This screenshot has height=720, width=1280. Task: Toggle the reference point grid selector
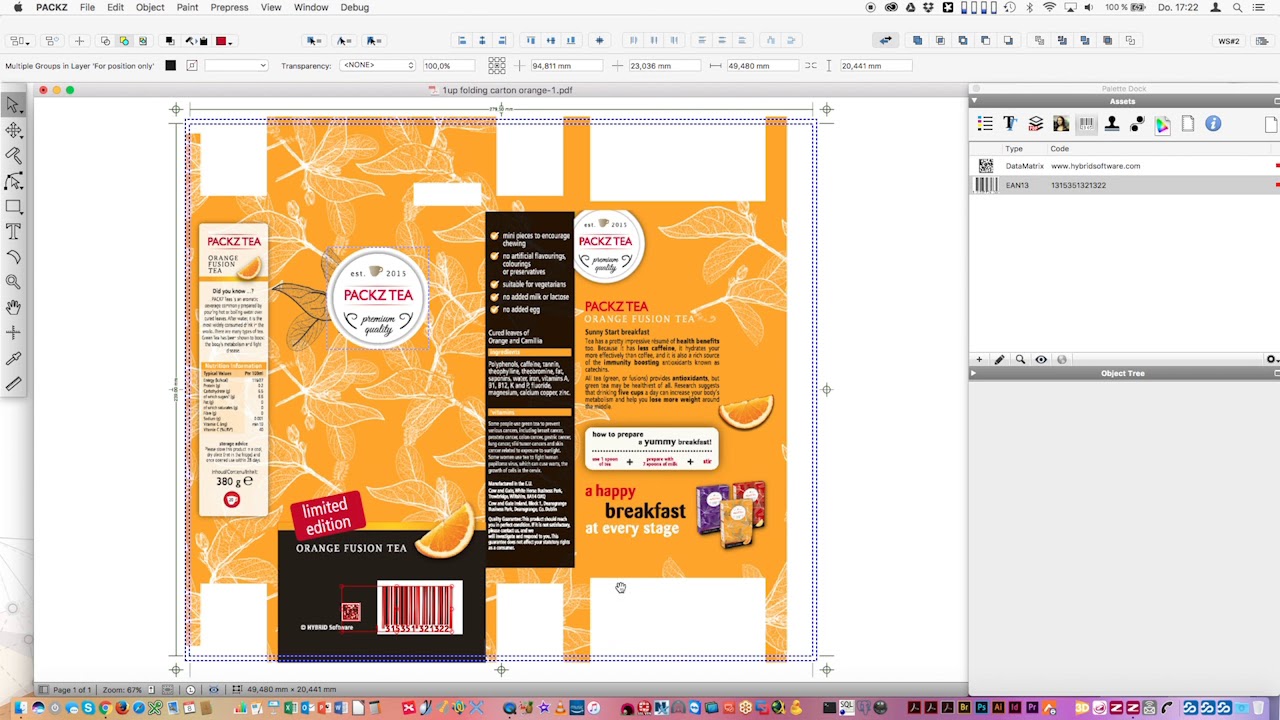496,66
